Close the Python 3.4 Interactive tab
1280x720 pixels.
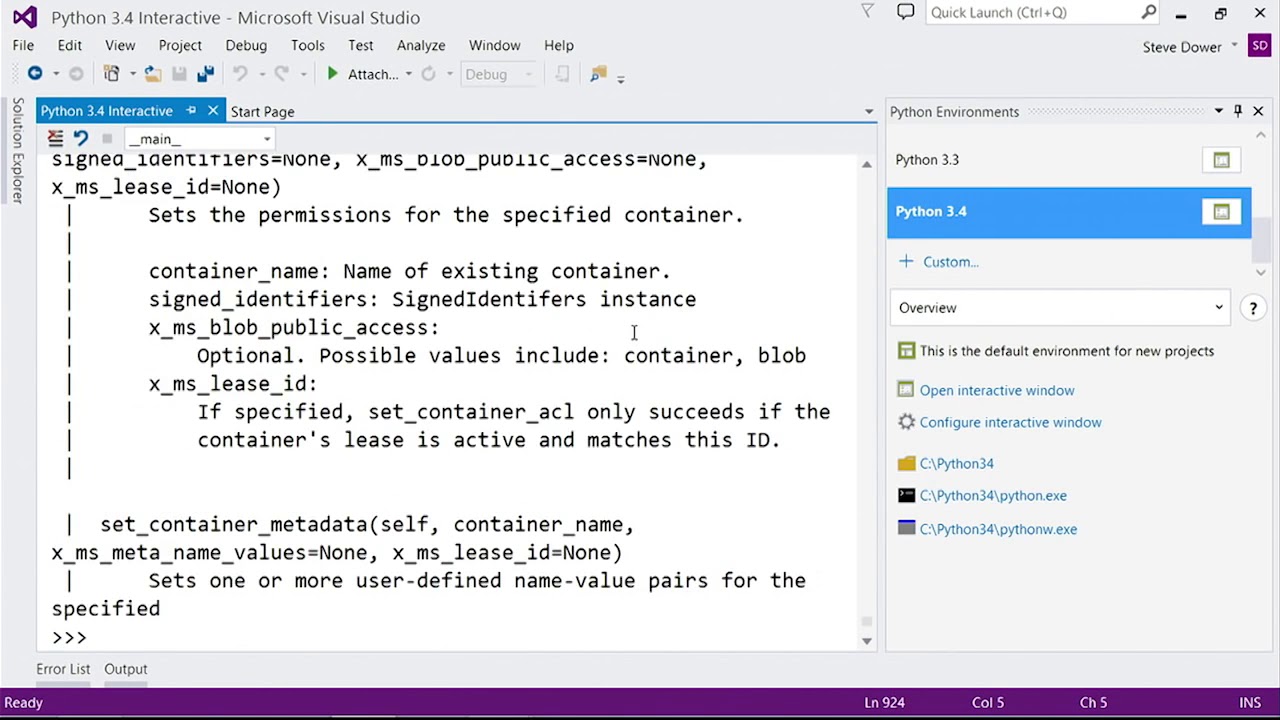(x=213, y=111)
